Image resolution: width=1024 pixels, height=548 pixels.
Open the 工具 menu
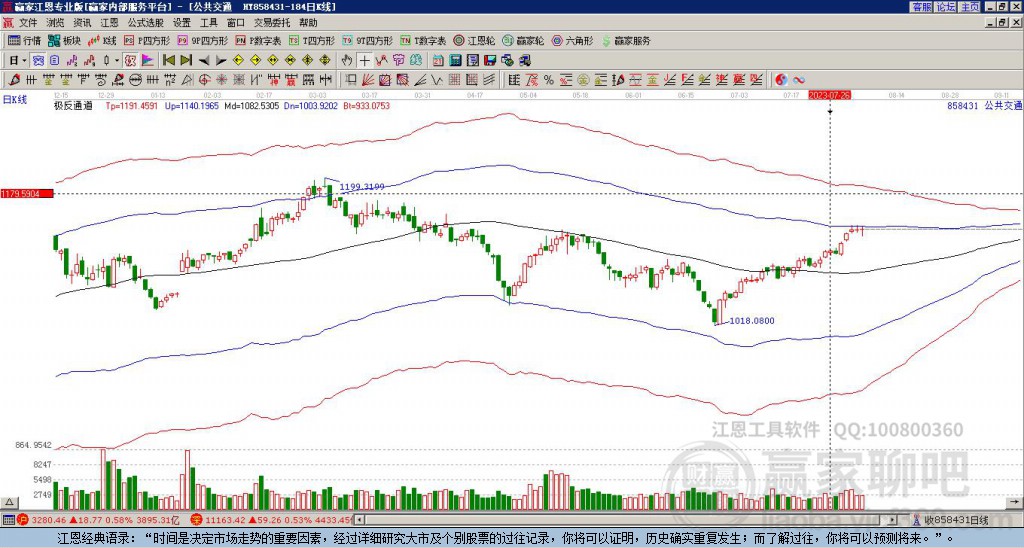[x=209, y=23]
